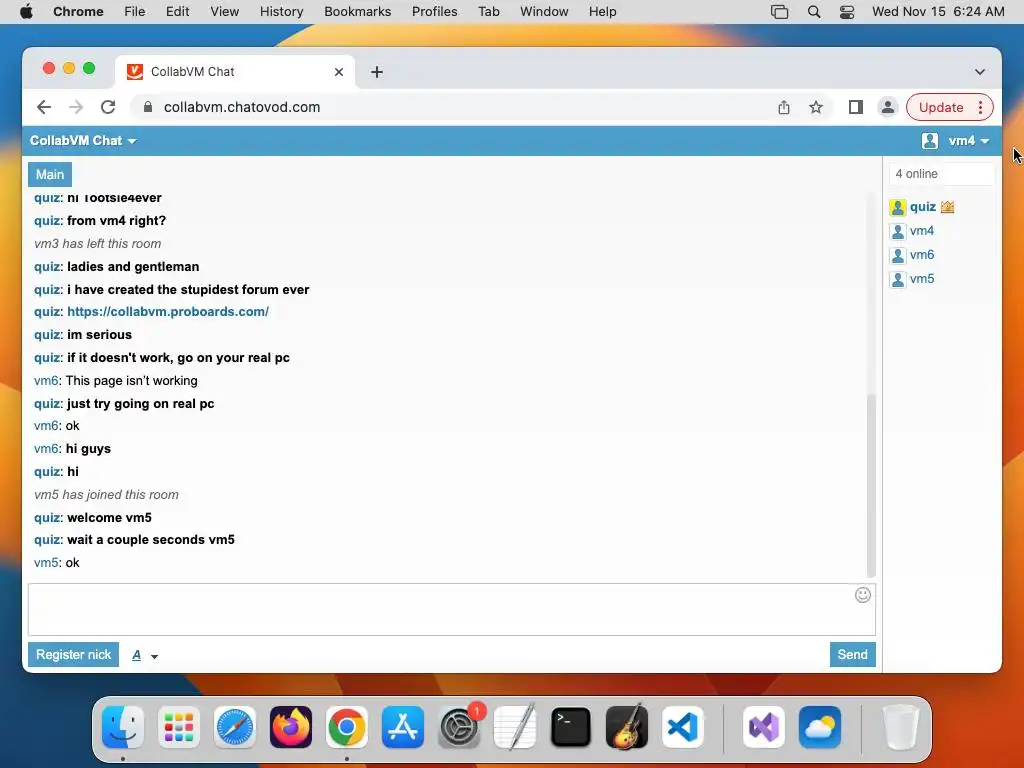Open Visual Studio from the dock
1024x768 pixels.
click(763, 727)
